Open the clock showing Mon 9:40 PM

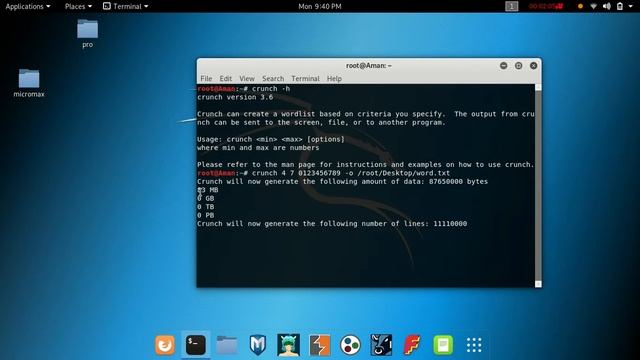tap(320, 6)
